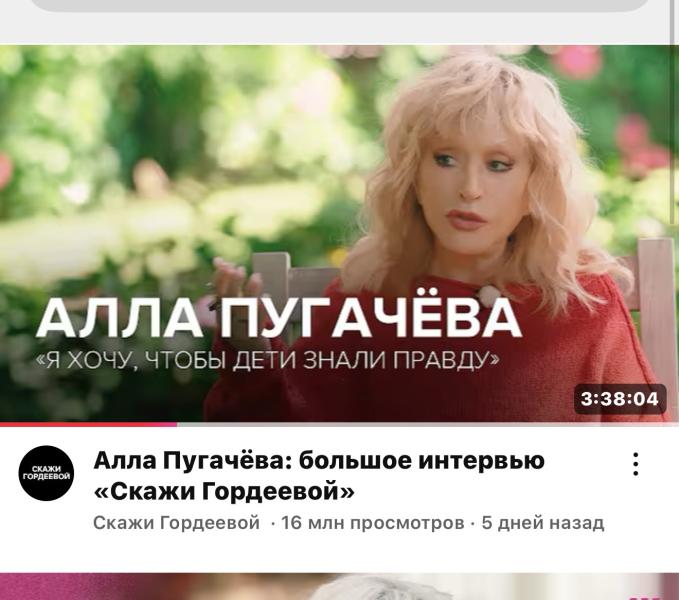Click '«Скажи Гордеевой»' second title line
Screen dimensions: 679x600
(224, 491)
